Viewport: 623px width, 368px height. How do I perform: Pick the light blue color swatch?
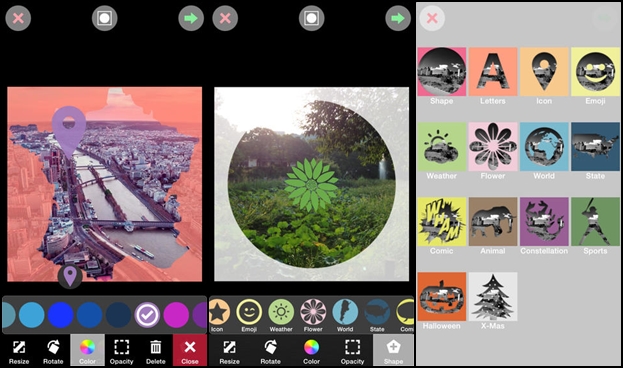(x=31, y=315)
